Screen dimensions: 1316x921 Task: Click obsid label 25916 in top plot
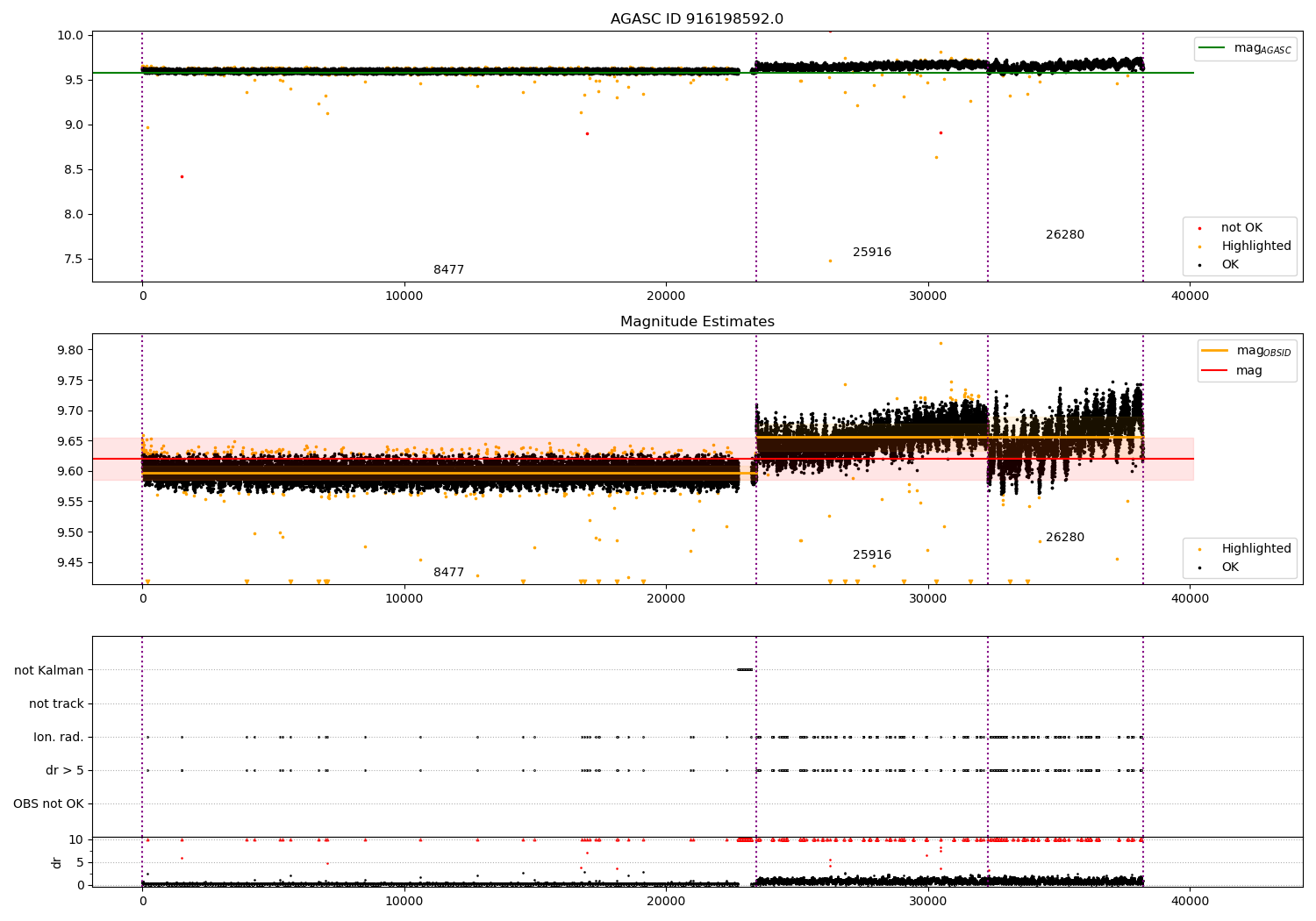[872, 253]
